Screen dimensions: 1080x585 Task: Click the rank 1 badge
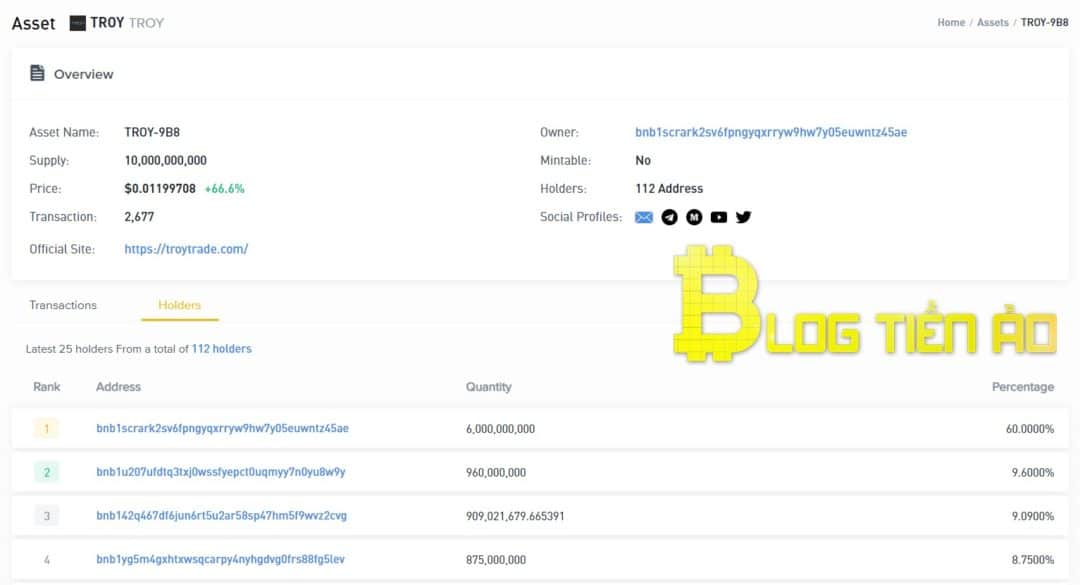pyautogui.click(x=46, y=429)
